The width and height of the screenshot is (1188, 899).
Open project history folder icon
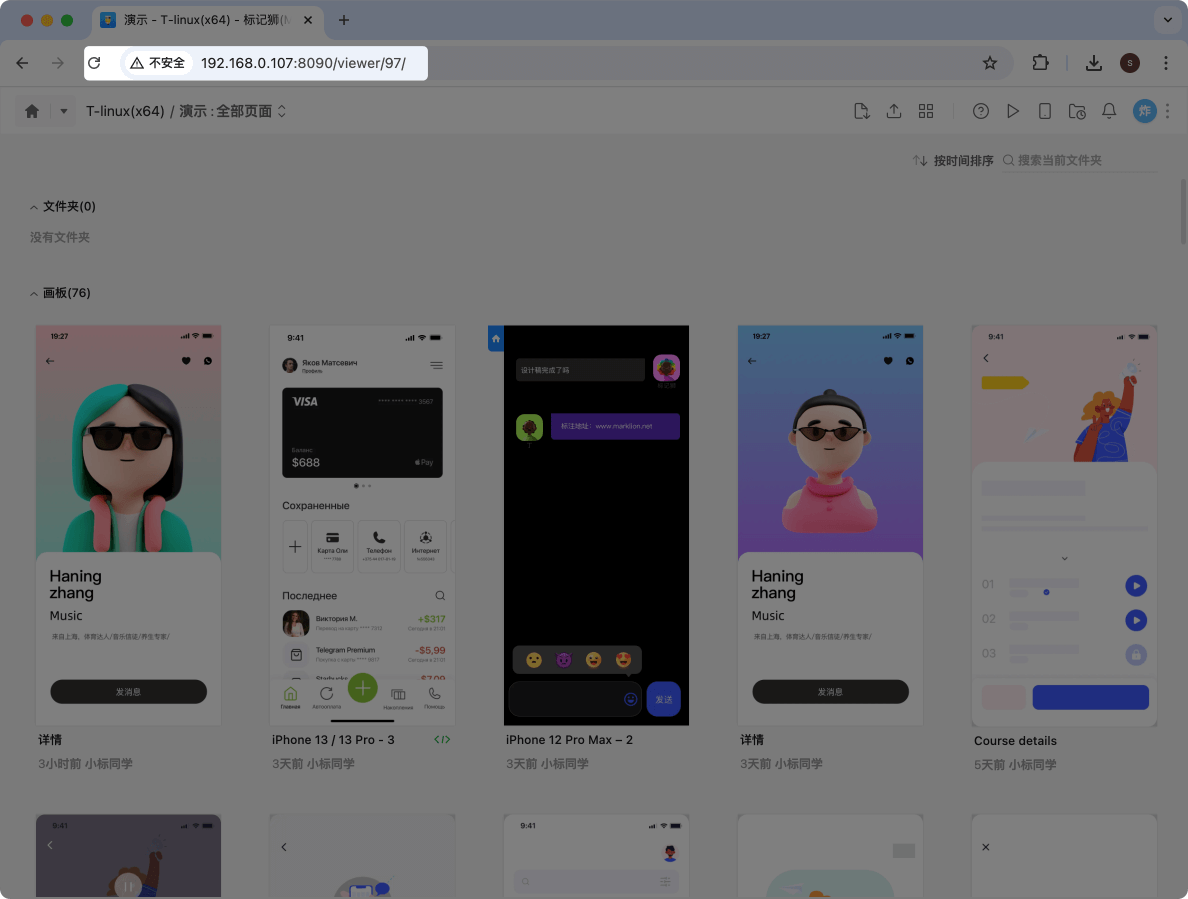click(1077, 111)
